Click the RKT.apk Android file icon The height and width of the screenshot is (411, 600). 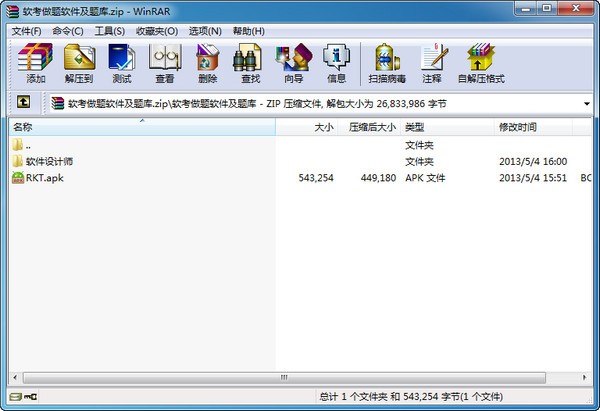pos(18,178)
